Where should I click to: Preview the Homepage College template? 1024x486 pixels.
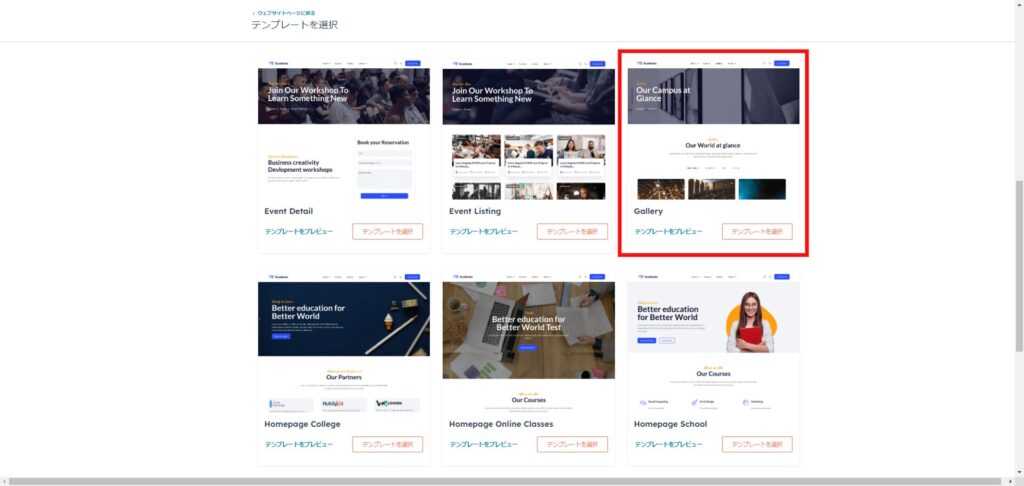(x=299, y=444)
